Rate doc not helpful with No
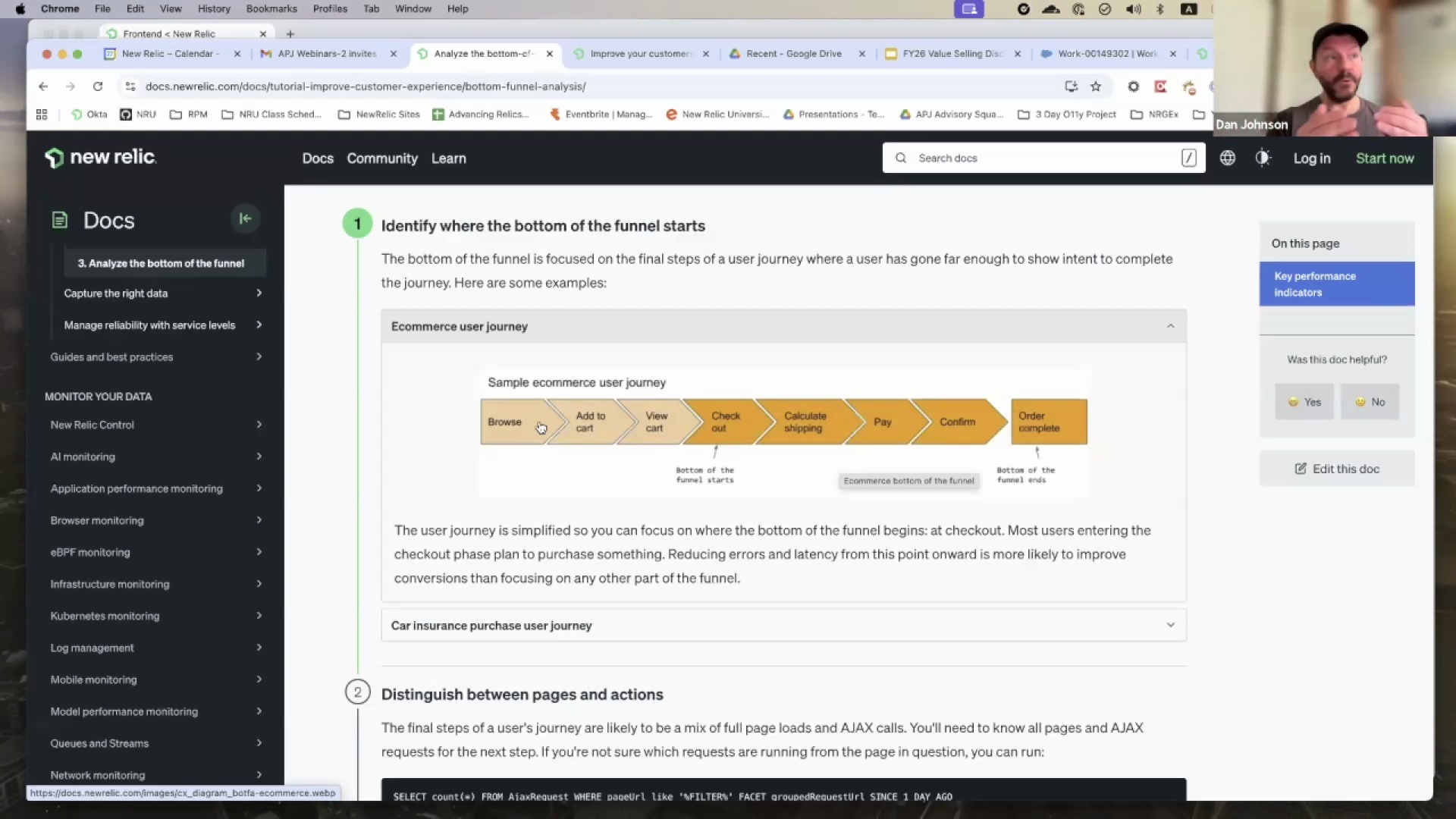 [x=1370, y=402]
